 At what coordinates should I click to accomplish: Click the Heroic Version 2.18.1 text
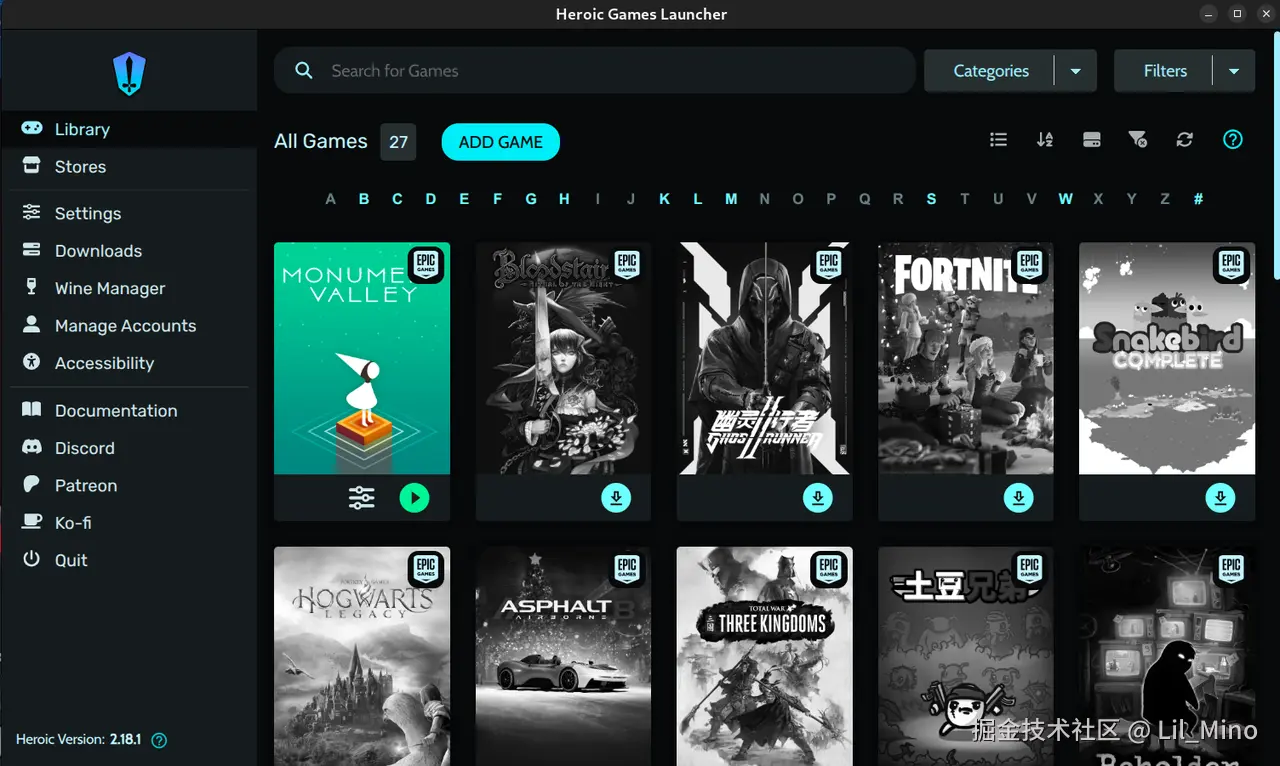pos(79,740)
